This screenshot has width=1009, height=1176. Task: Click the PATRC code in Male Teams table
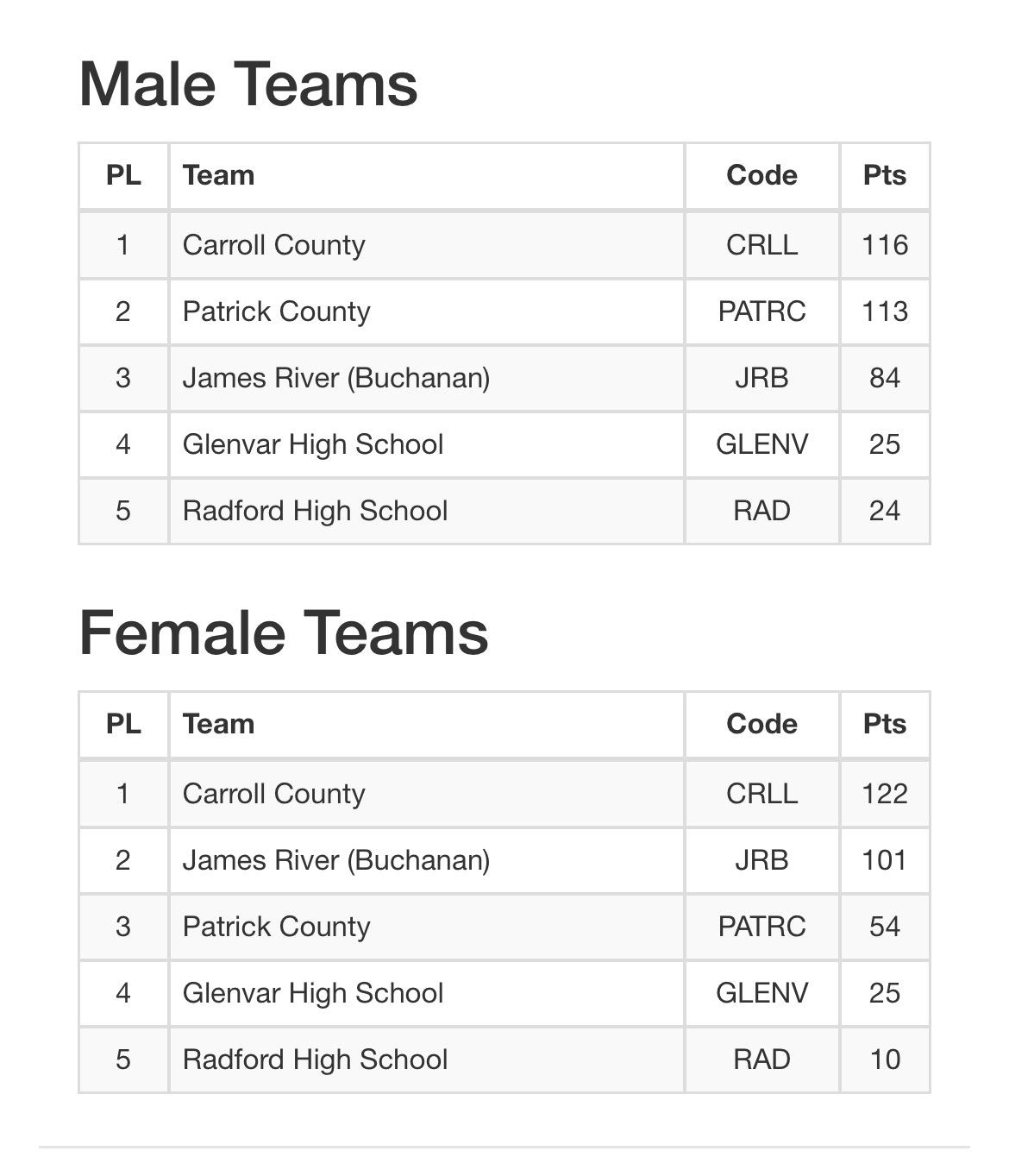click(761, 311)
